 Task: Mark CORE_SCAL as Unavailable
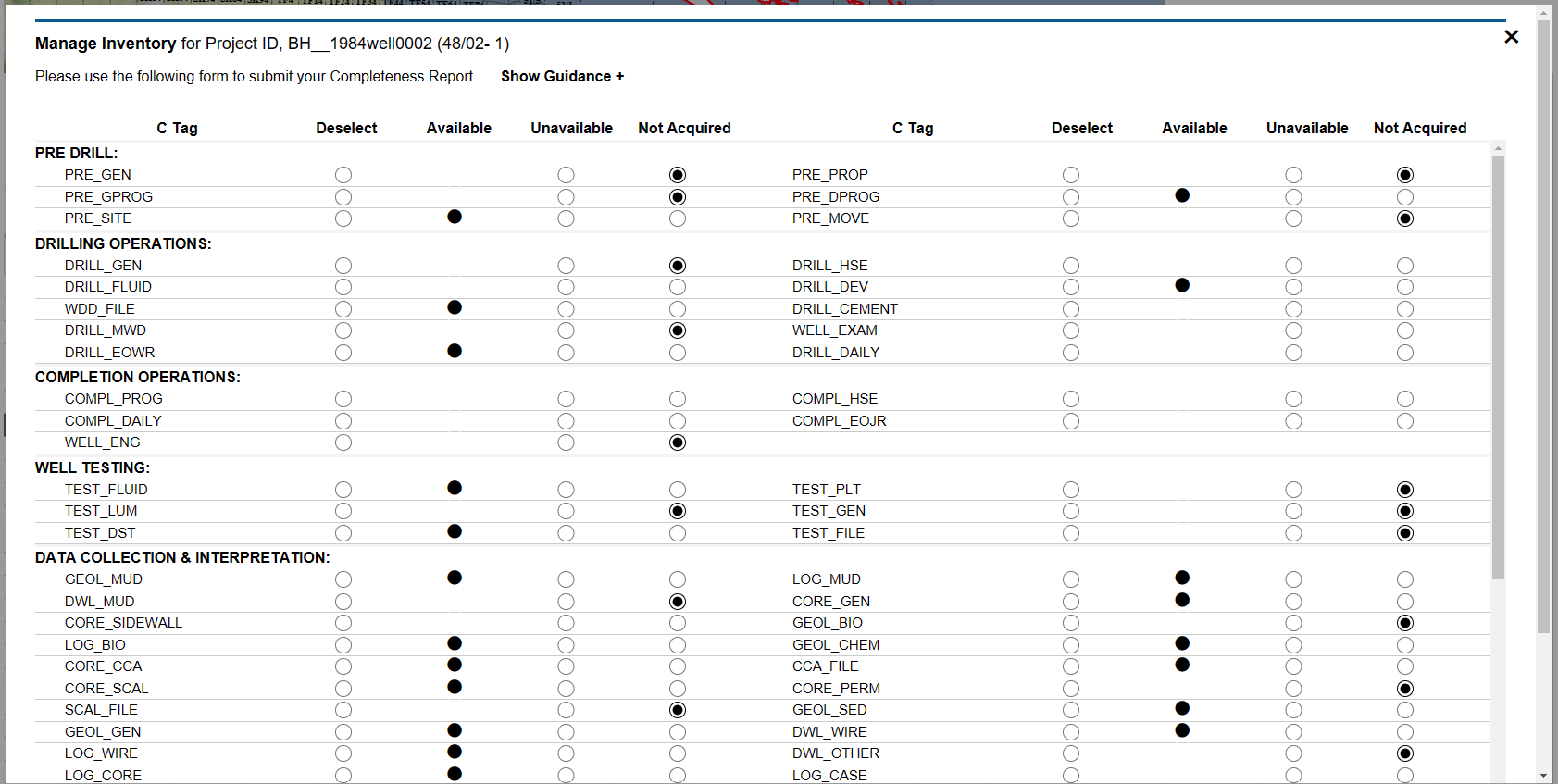[566, 689]
